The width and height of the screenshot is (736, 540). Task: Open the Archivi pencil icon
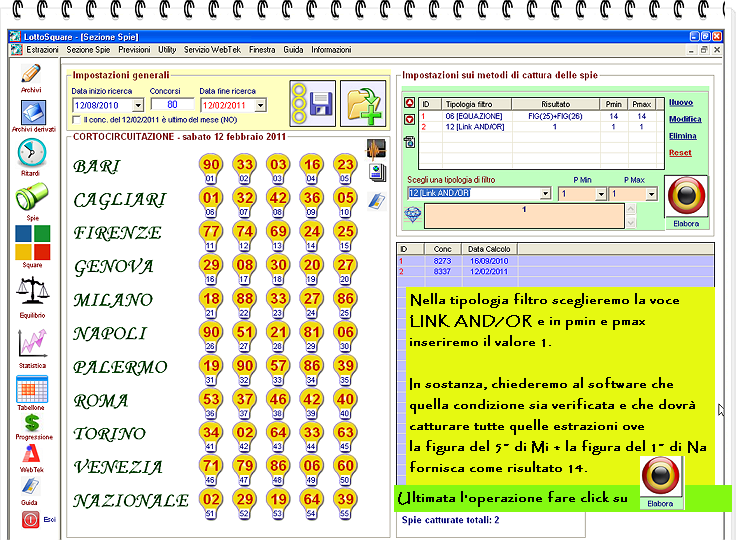point(31,74)
